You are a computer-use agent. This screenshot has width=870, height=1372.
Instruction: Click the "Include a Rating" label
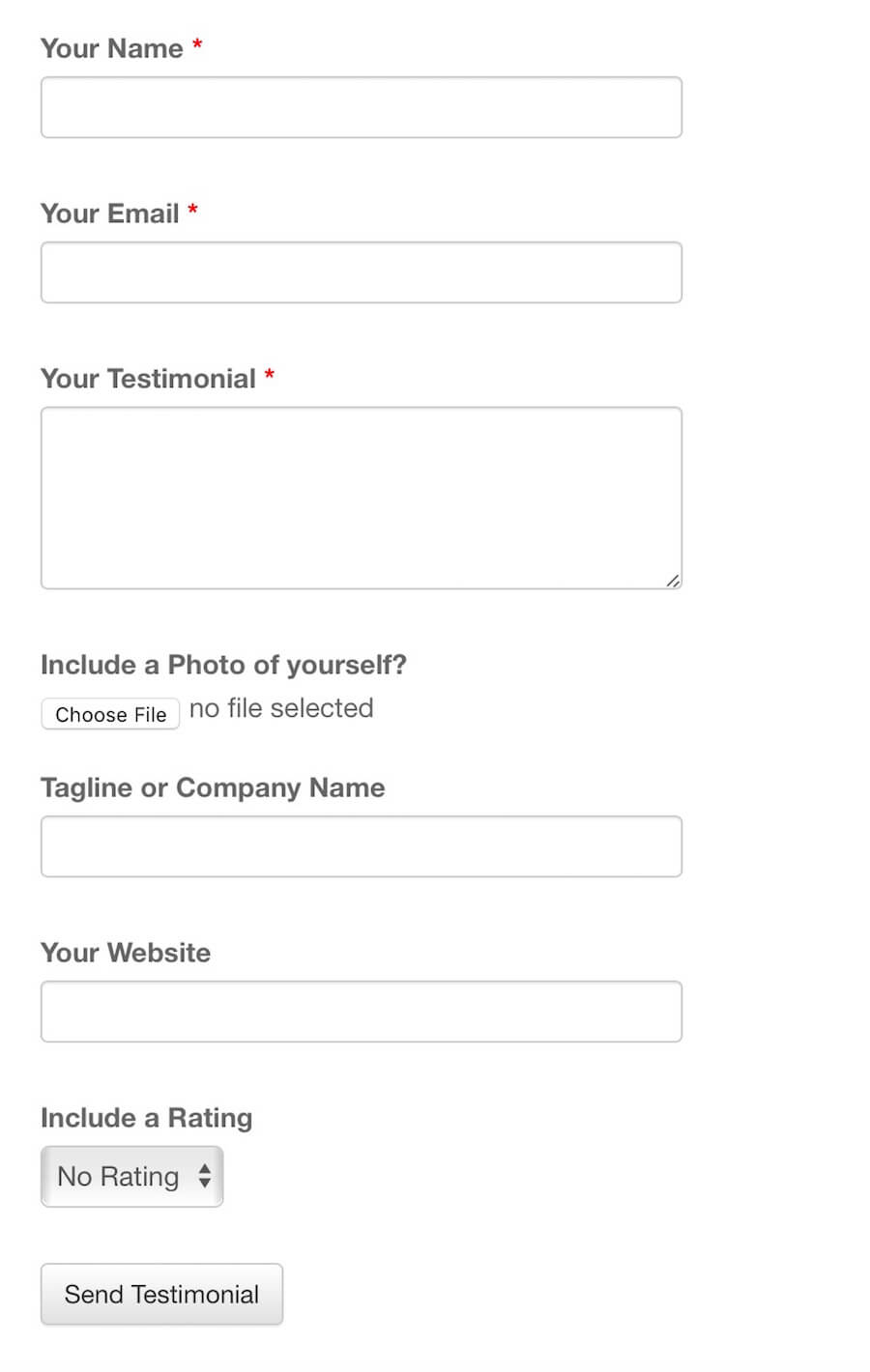(x=146, y=1118)
